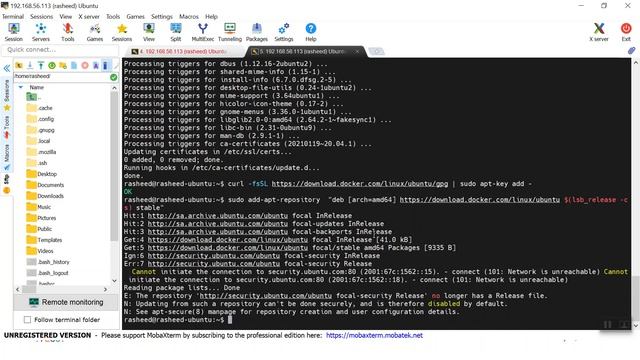Select the Downloads folder
The height and width of the screenshot is (360, 640).
point(45,196)
